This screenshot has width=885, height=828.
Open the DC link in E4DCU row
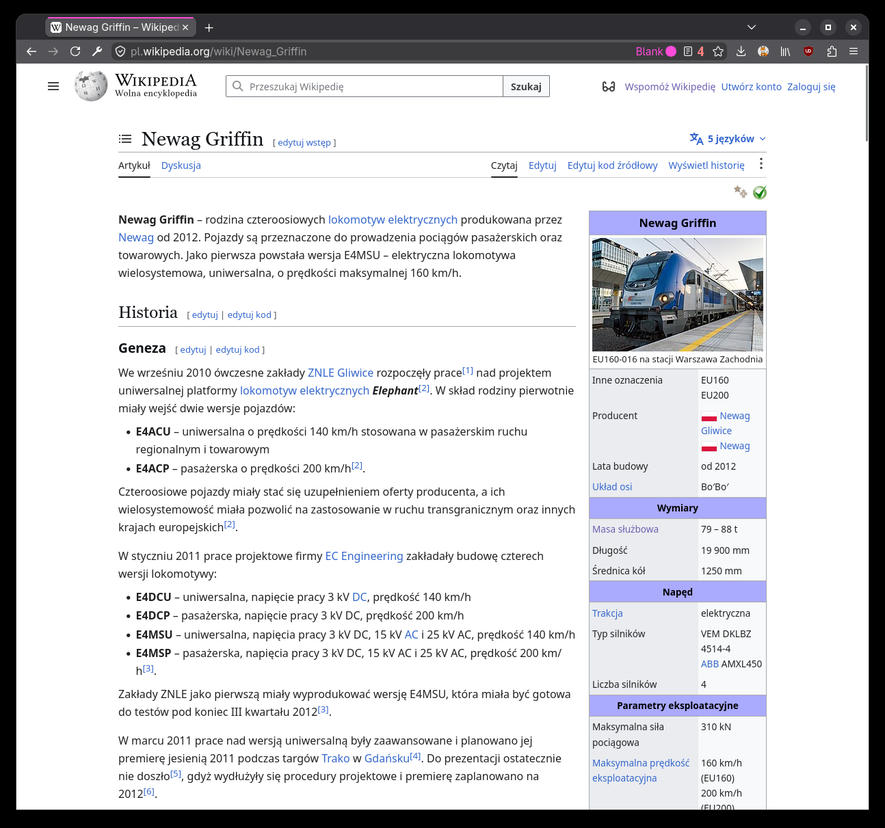(359, 597)
